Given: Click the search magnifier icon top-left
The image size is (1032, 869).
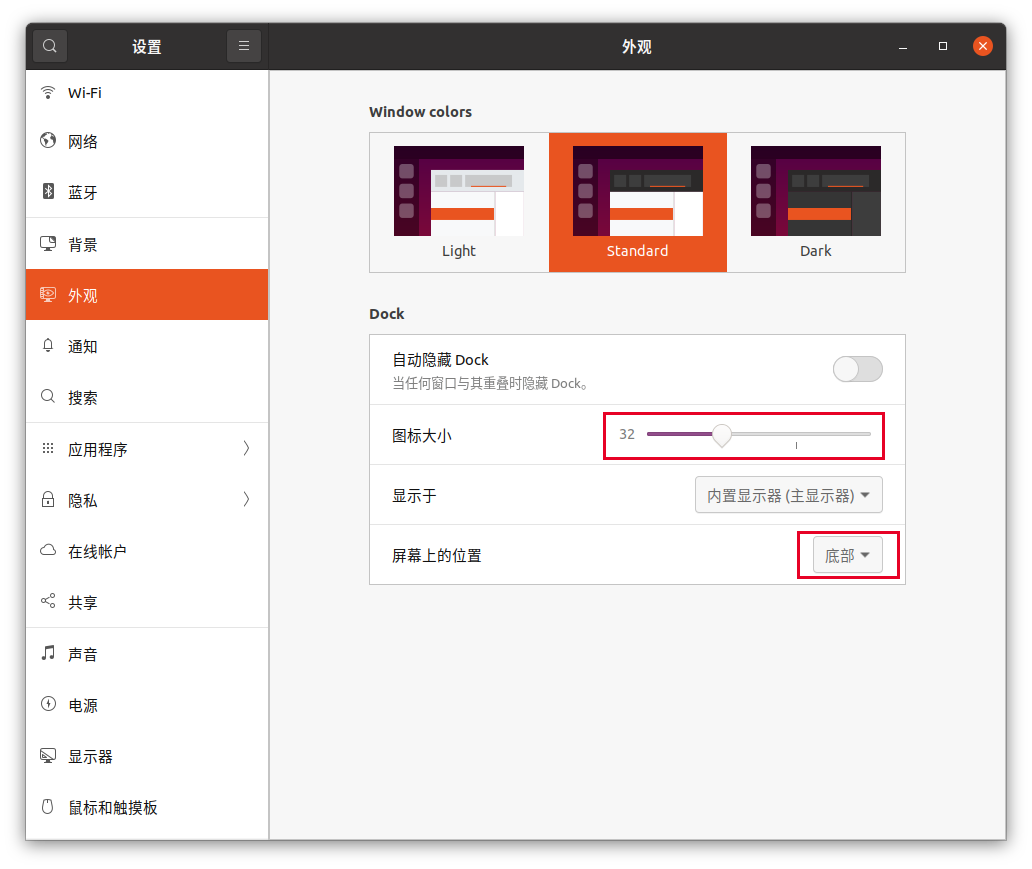Looking at the screenshot, I should tap(49, 46).
